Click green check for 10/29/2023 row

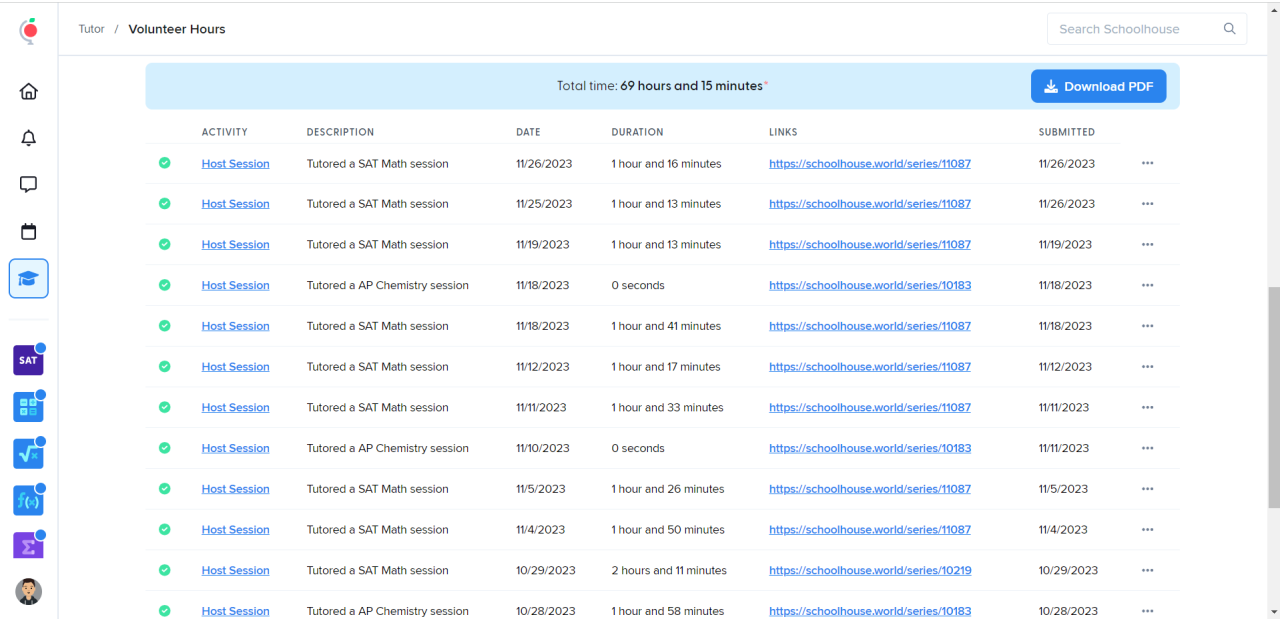(164, 570)
